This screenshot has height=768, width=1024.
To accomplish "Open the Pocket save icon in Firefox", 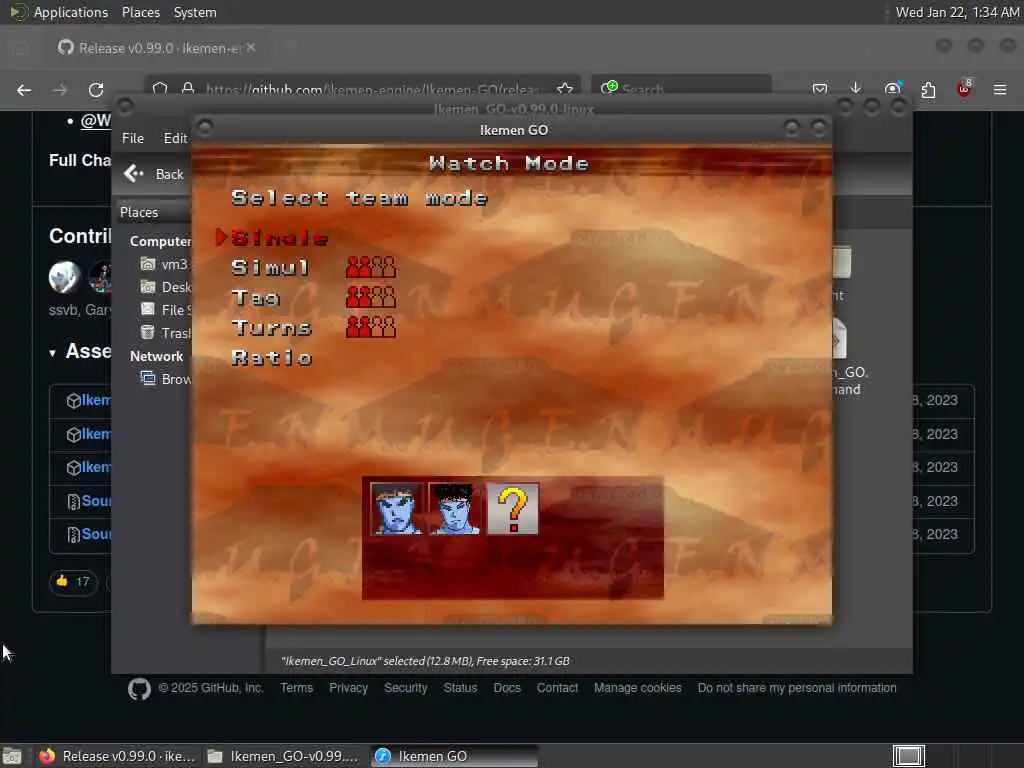I will click(820, 89).
